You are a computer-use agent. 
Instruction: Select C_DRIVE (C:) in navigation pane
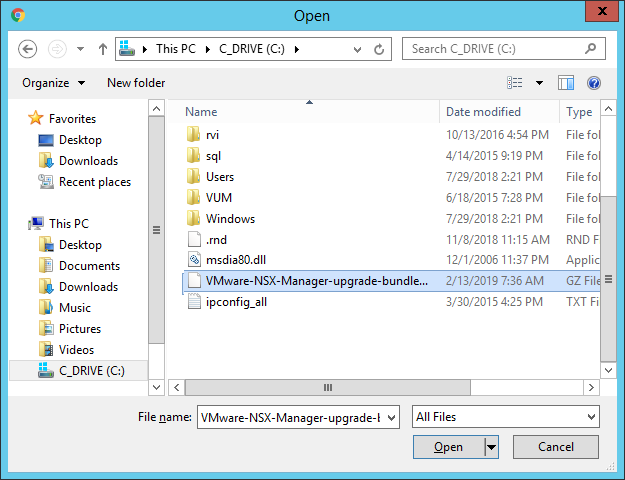[x=81, y=371]
